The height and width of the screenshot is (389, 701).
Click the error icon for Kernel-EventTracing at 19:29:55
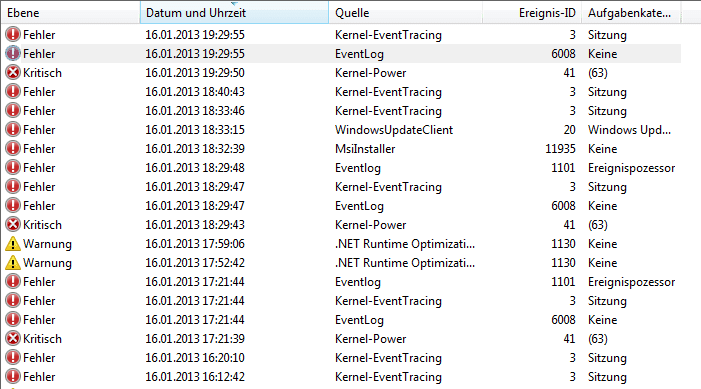click(x=13, y=34)
